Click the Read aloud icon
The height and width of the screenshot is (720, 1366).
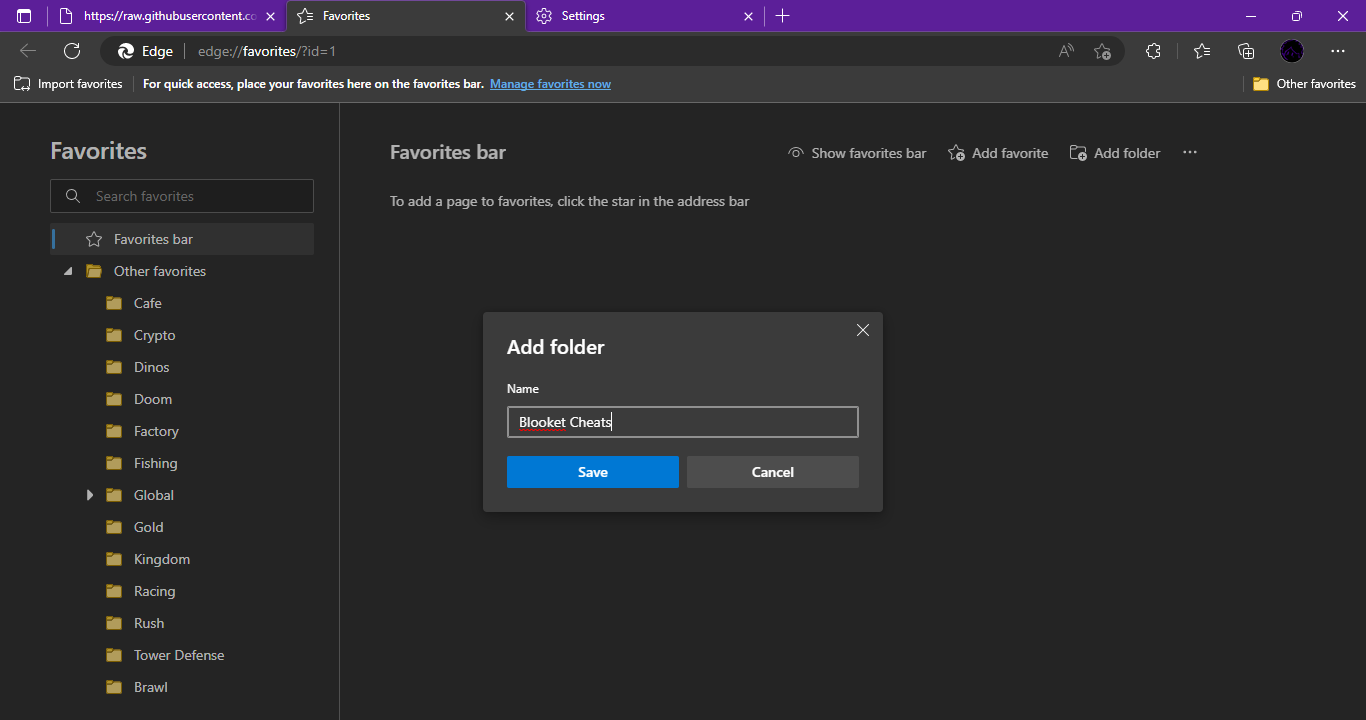(x=1065, y=50)
